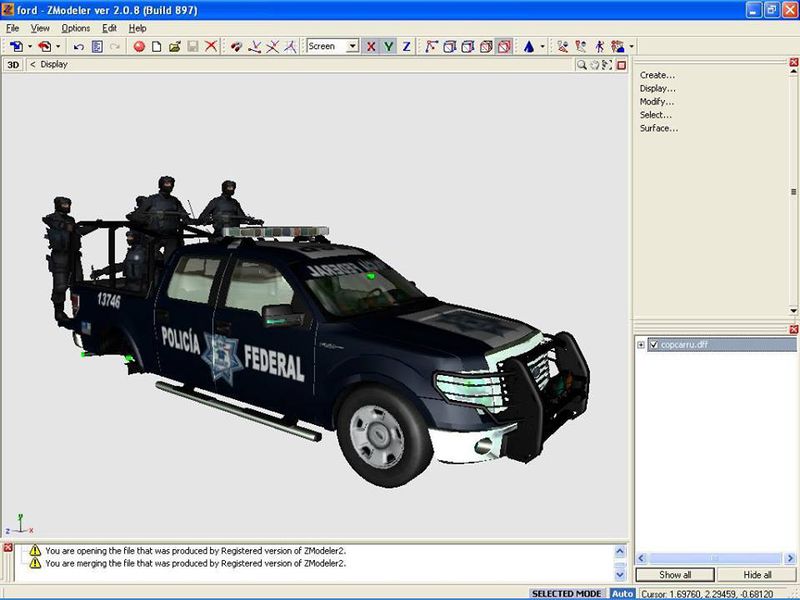Open the last toolbar icon's dropdown arrow
The height and width of the screenshot is (600, 800).
(x=632, y=47)
